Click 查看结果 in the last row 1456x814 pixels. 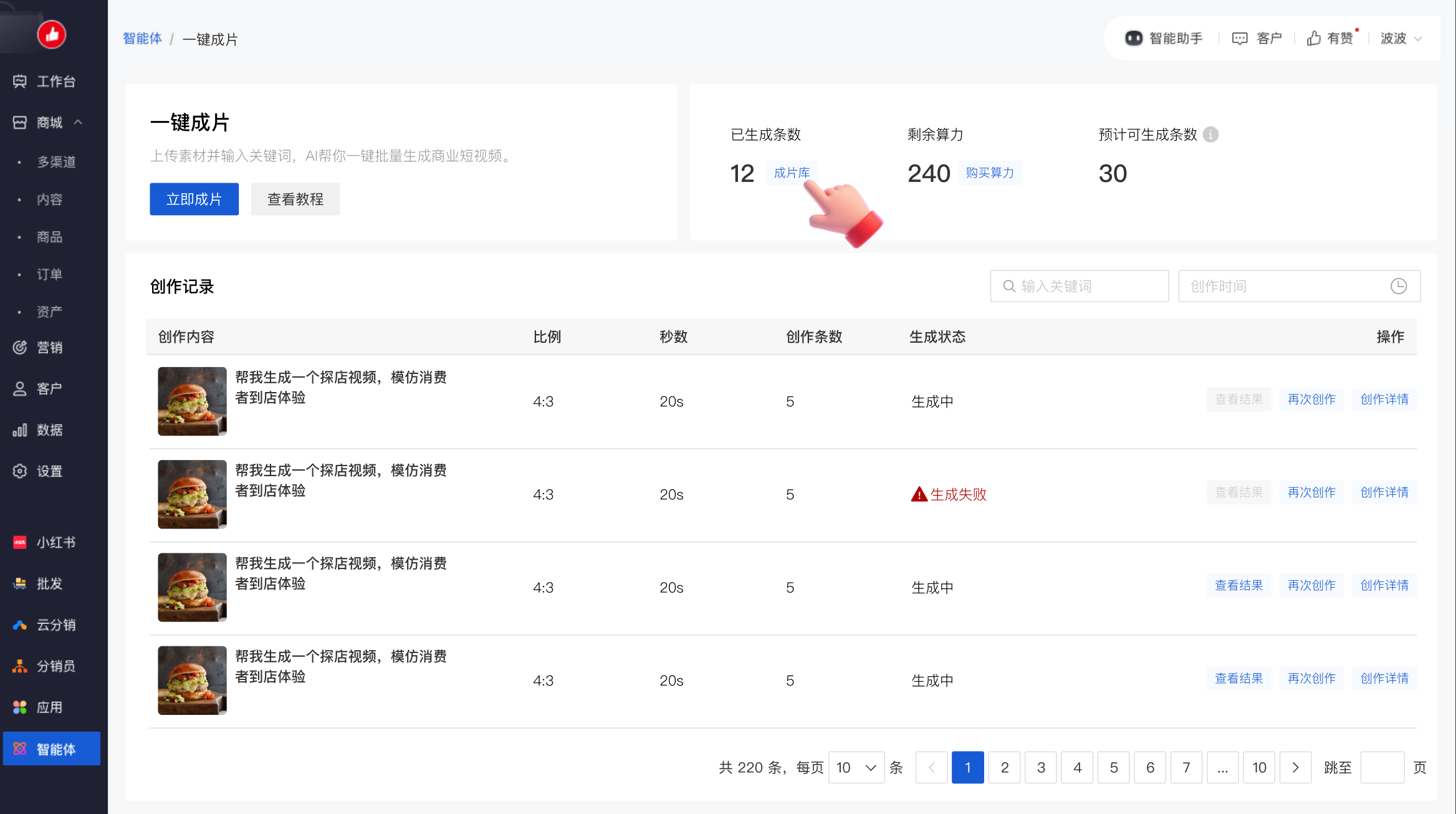tap(1238, 678)
